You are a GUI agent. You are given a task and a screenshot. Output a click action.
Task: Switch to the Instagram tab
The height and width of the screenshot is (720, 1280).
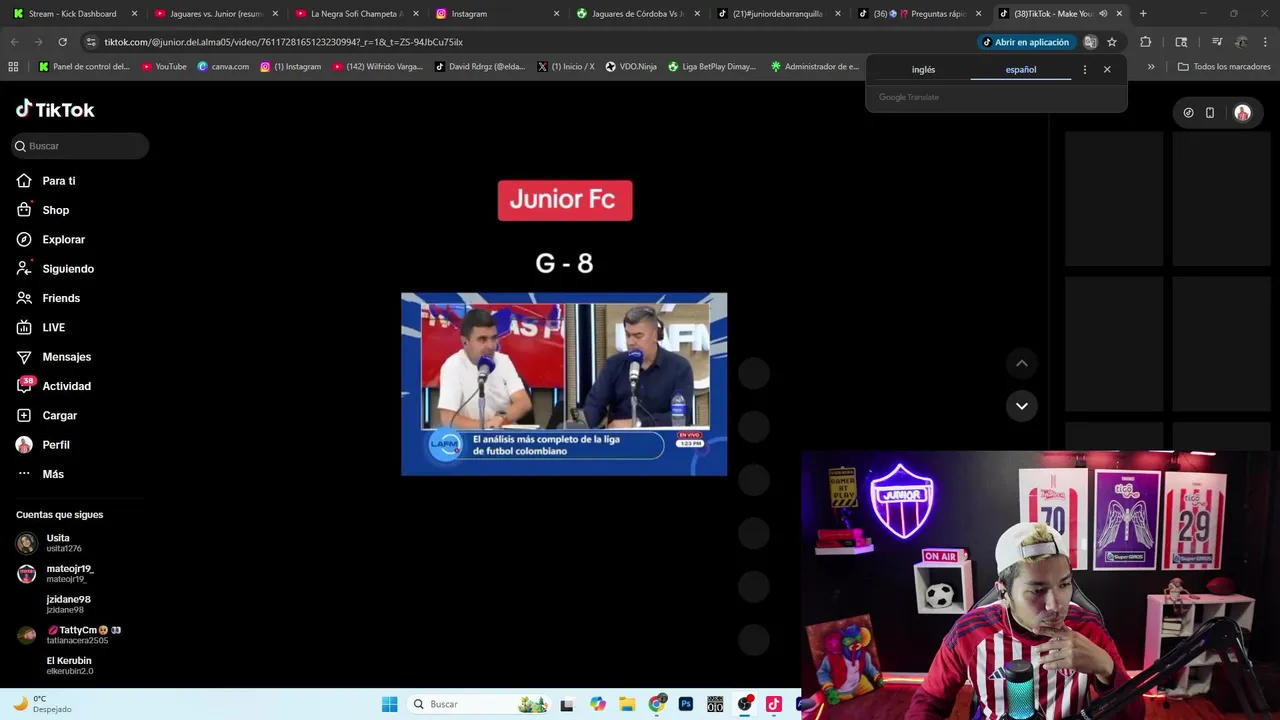(x=498, y=14)
